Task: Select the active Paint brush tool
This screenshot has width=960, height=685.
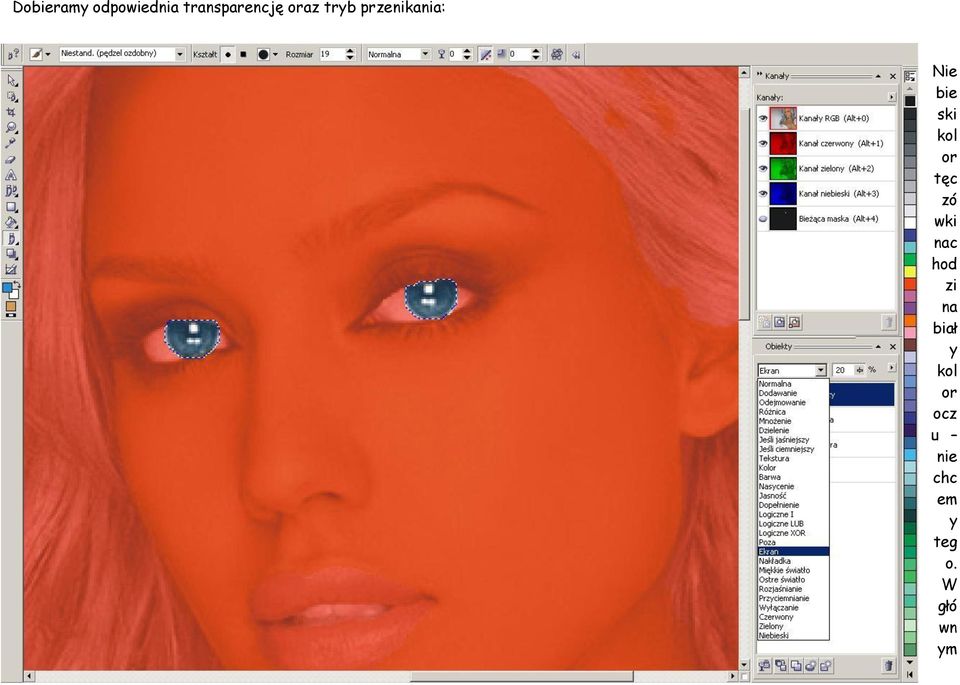Action: (12, 238)
